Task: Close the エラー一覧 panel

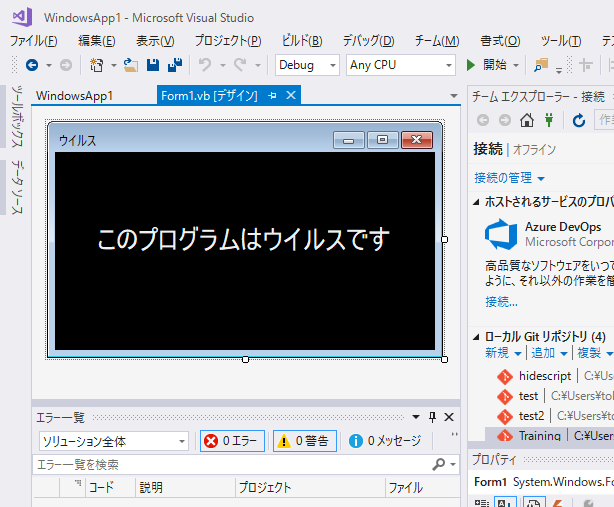Action: pos(449,417)
